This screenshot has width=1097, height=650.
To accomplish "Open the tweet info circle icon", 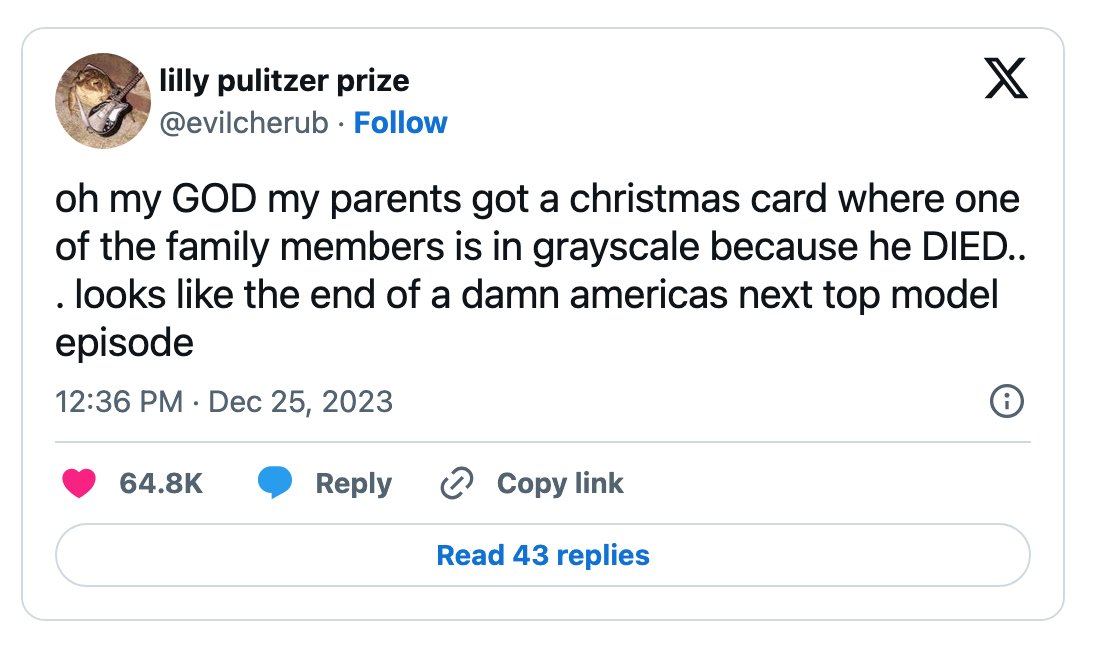I will click(1007, 402).
